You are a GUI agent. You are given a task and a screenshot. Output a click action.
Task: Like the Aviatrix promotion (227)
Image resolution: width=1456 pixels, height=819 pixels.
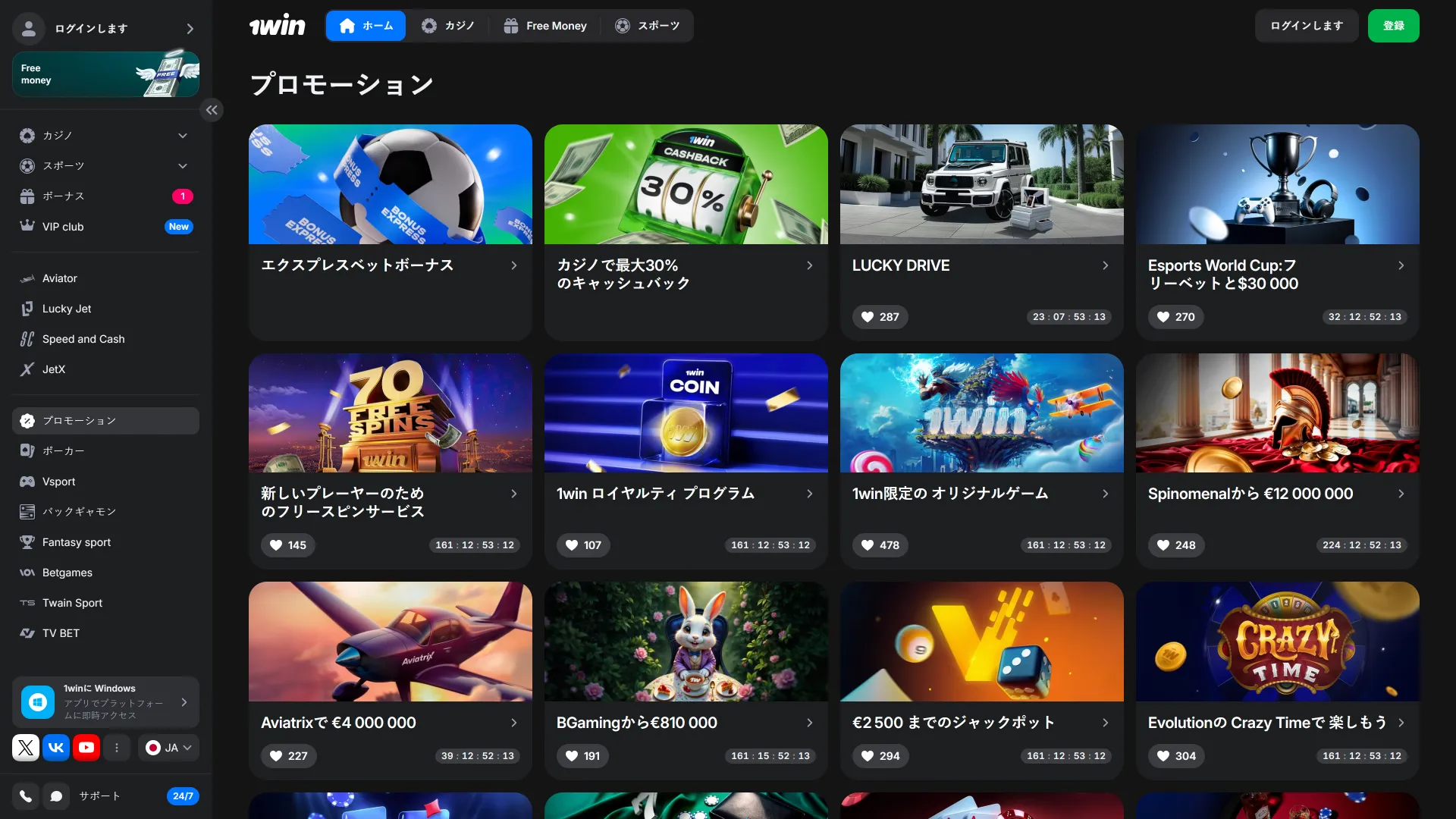click(x=289, y=756)
